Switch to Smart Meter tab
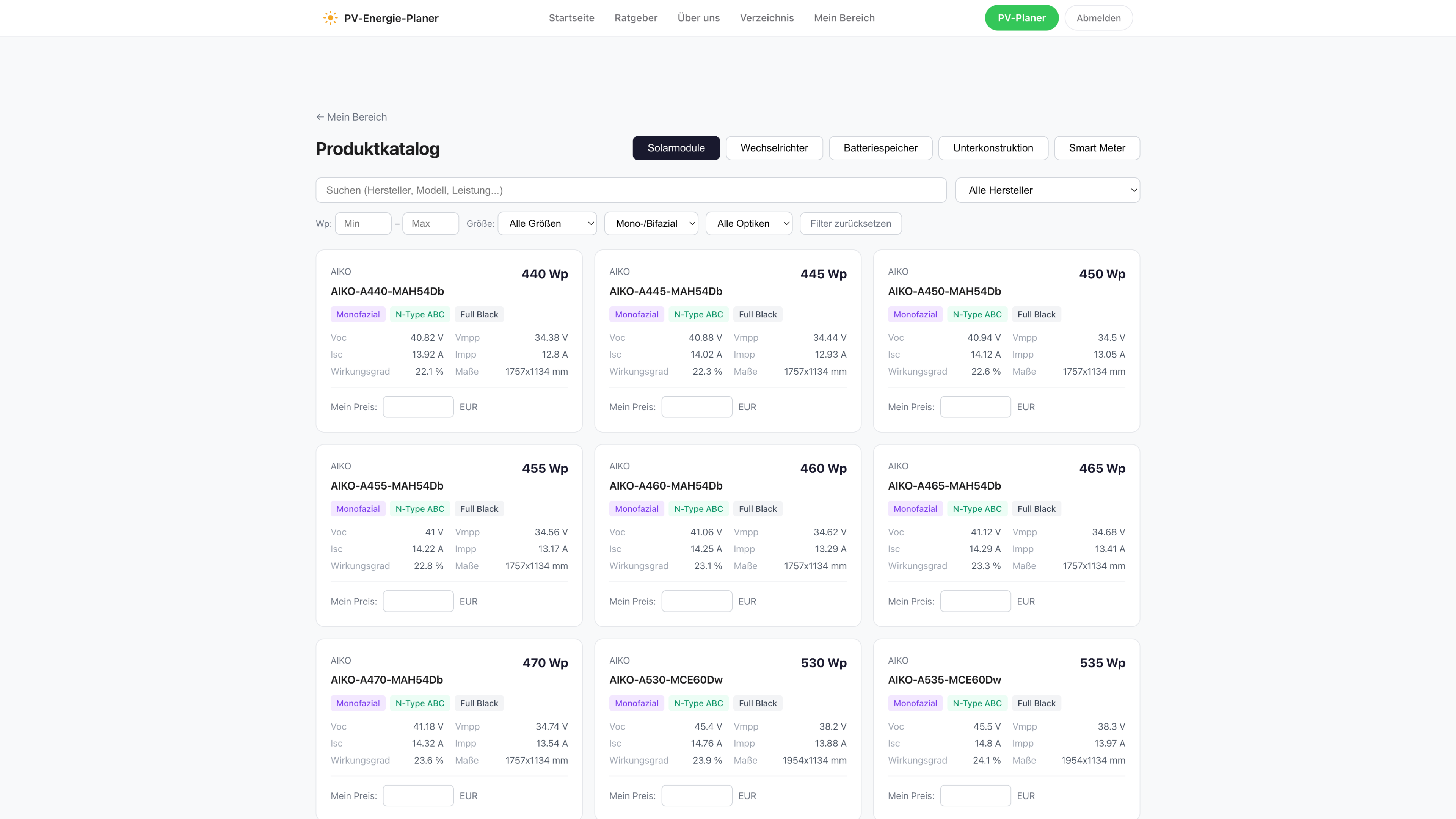Viewport: 1456px width, 819px height. (x=1097, y=148)
